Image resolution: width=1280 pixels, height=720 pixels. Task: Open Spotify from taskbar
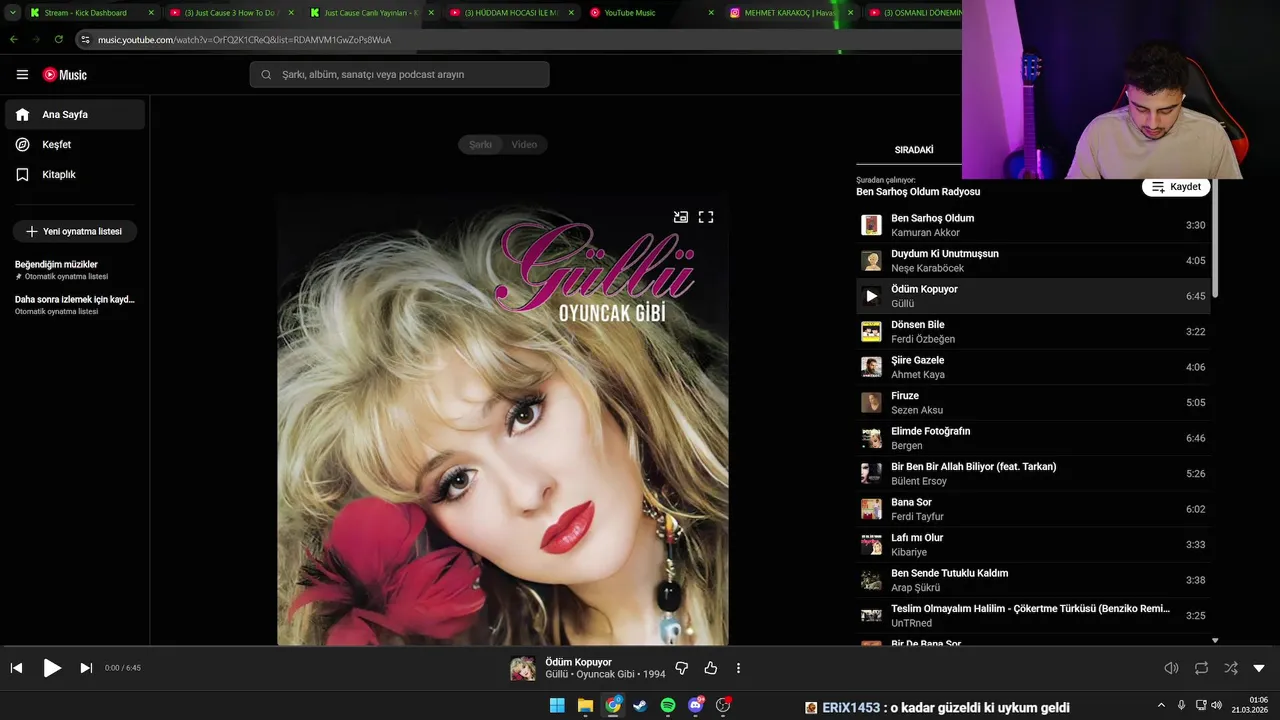pyautogui.click(x=668, y=706)
